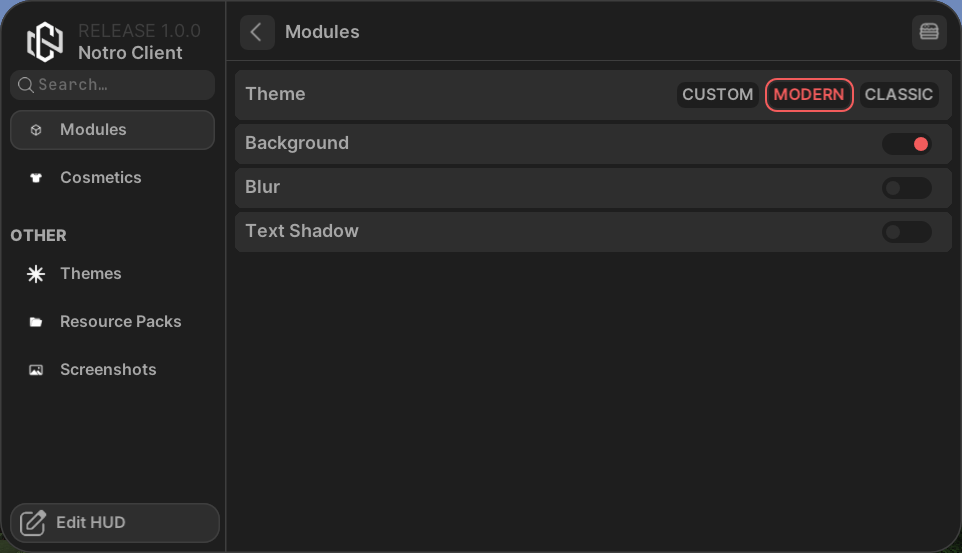Screen dimensions: 962x553
Task: Disable the Background toggle
Action: pos(906,144)
